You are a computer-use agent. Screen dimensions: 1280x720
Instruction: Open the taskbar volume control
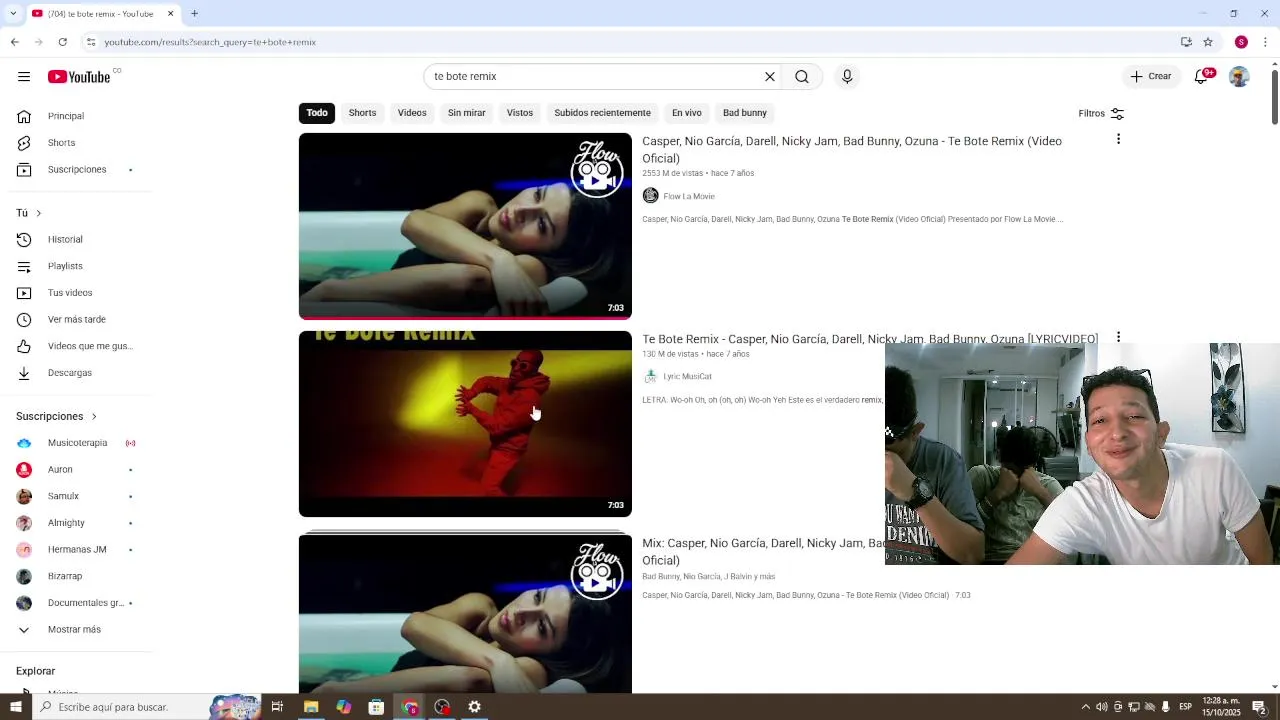pyautogui.click(x=1102, y=707)
